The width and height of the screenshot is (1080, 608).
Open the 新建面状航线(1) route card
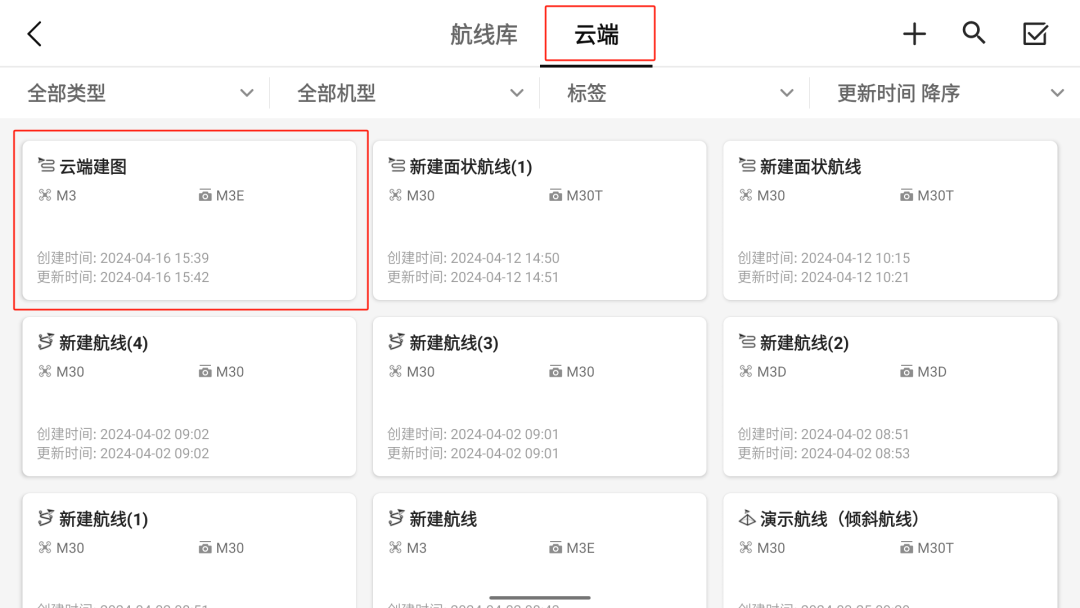click(540, 220)
